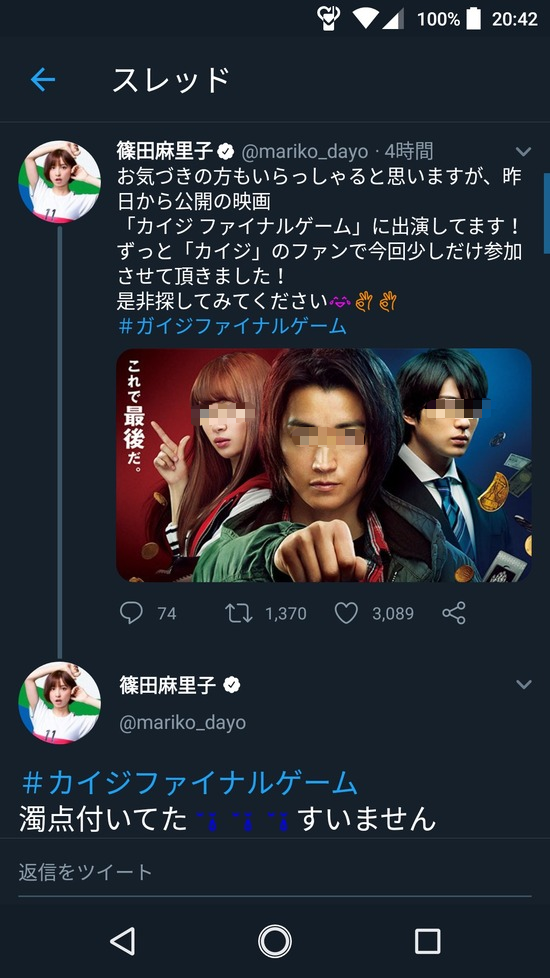
Task: Tap the 4時間 timestamp on first tweet
Action: (409, 151)
